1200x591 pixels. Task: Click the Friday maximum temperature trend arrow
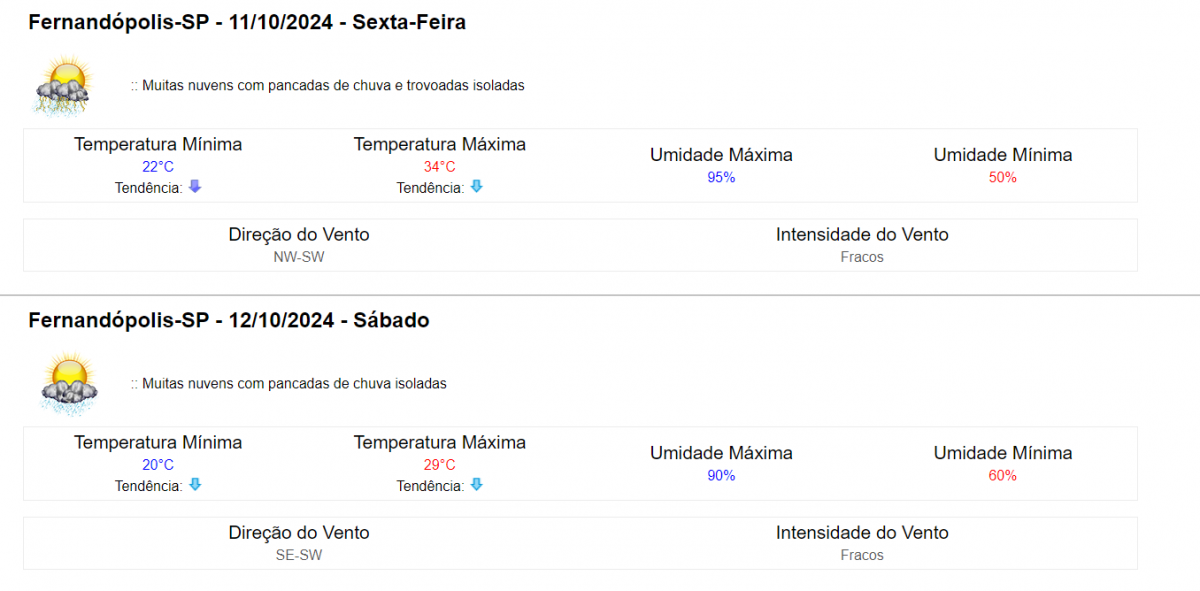[x=477, y=187]
